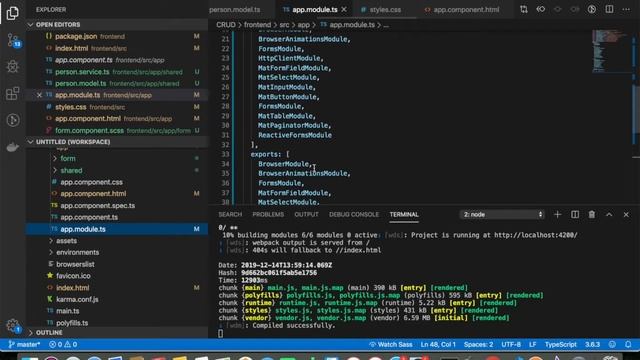Click the notifications bell in status bar
This screenshot has width=640, height=360.
(628, 344)
